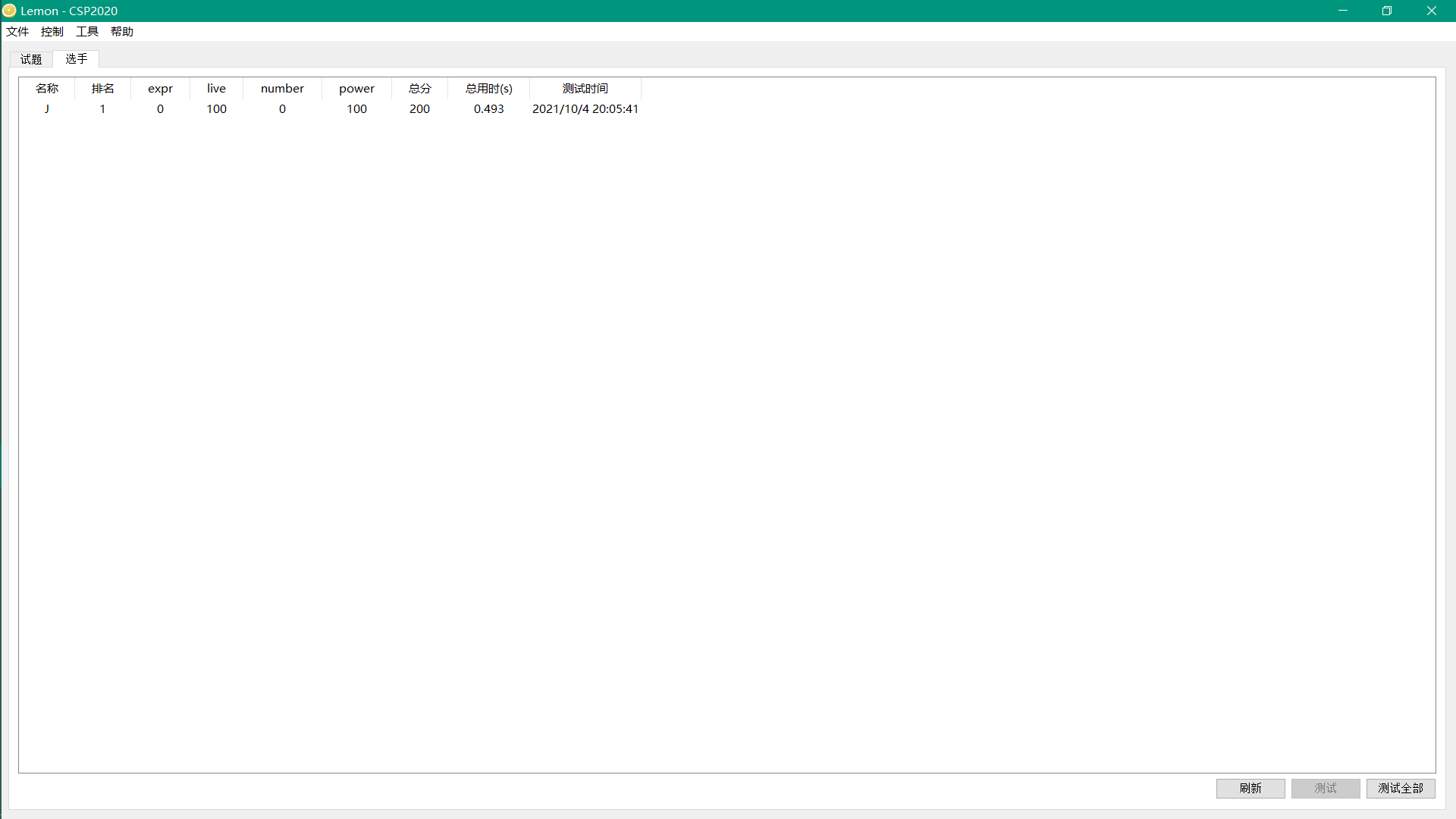Sort by the expr column header

point(160,89)
